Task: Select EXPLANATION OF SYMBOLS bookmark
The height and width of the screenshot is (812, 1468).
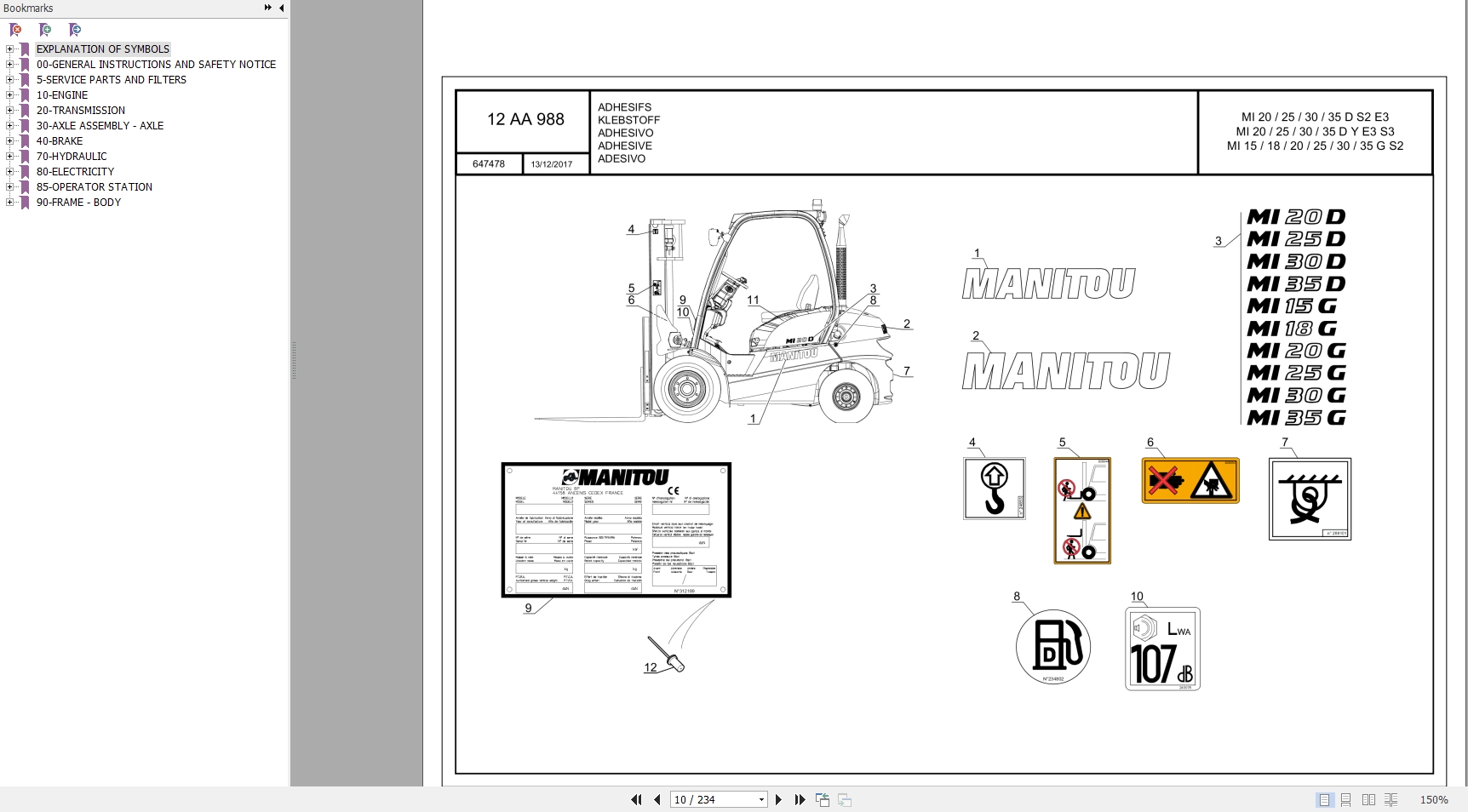Action: click(103, 49)
